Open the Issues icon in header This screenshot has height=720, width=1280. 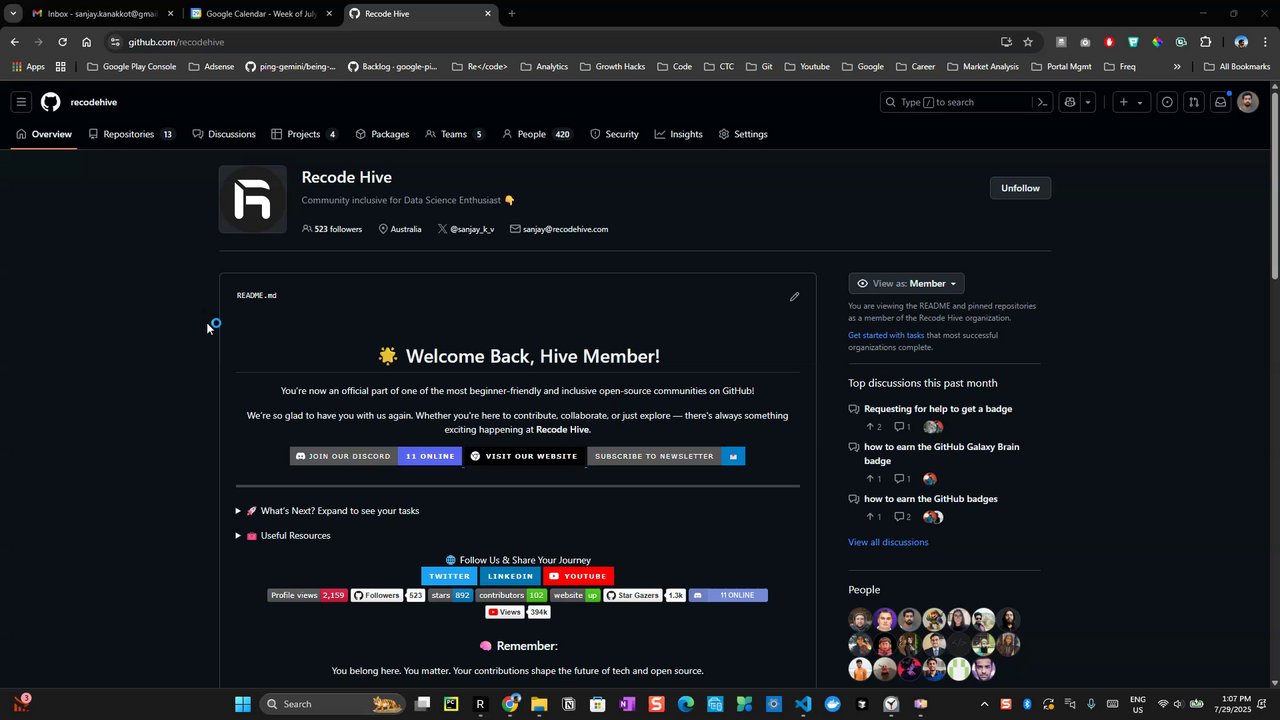(1167, 102)
